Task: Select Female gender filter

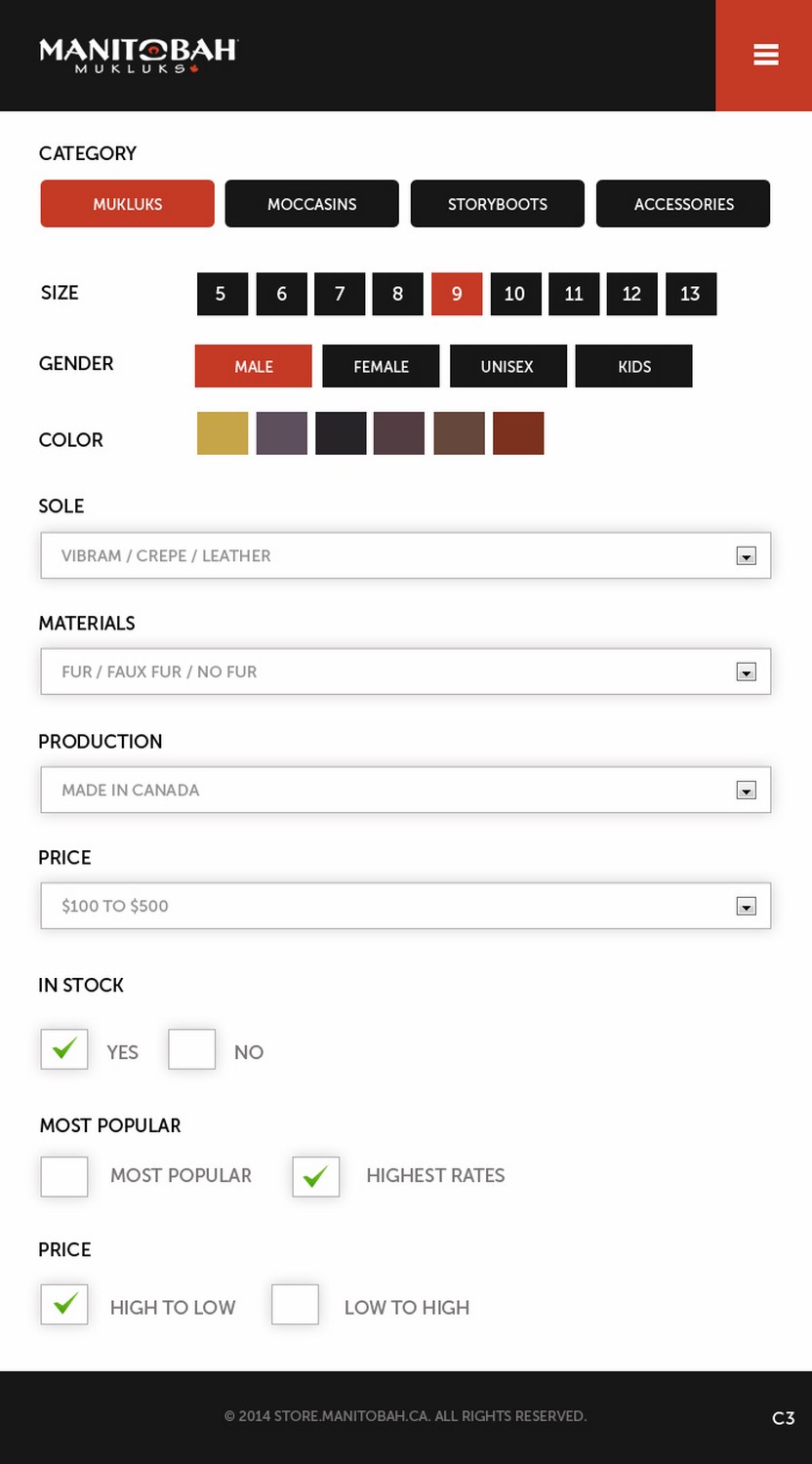Action: (381, 366)
